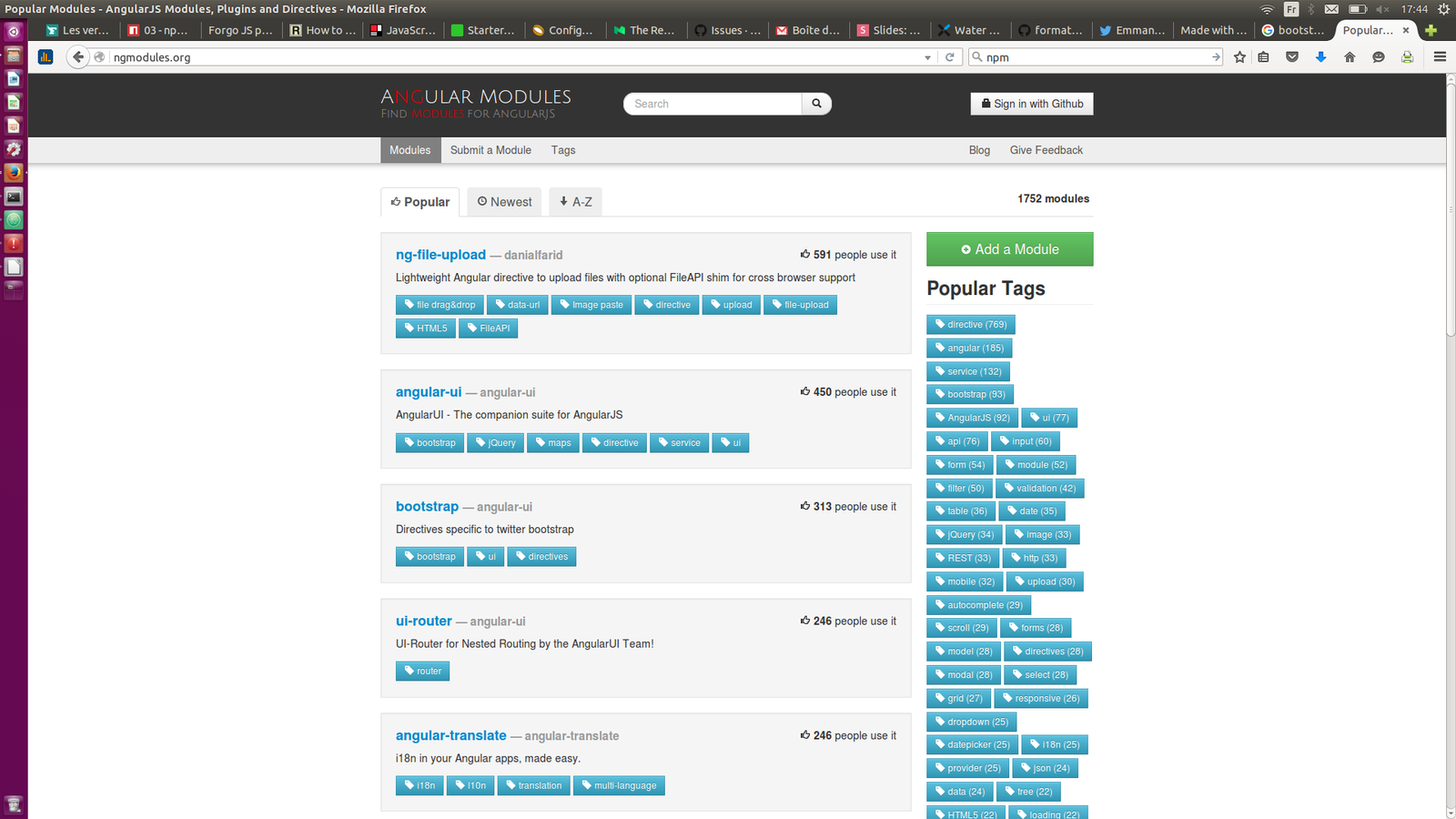Click the file drag&drop tag on ng-file-upload
Screen dimensions: 1456x819
(x=440, y=305)
